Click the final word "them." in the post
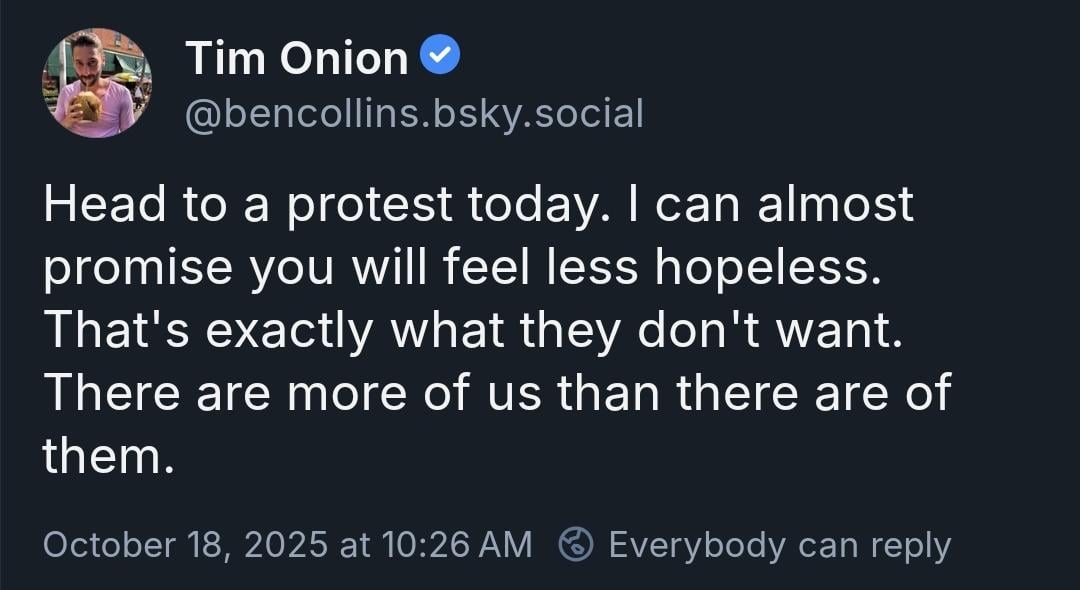The width and height of the screenshot is (1080, 590). (101, 456)
